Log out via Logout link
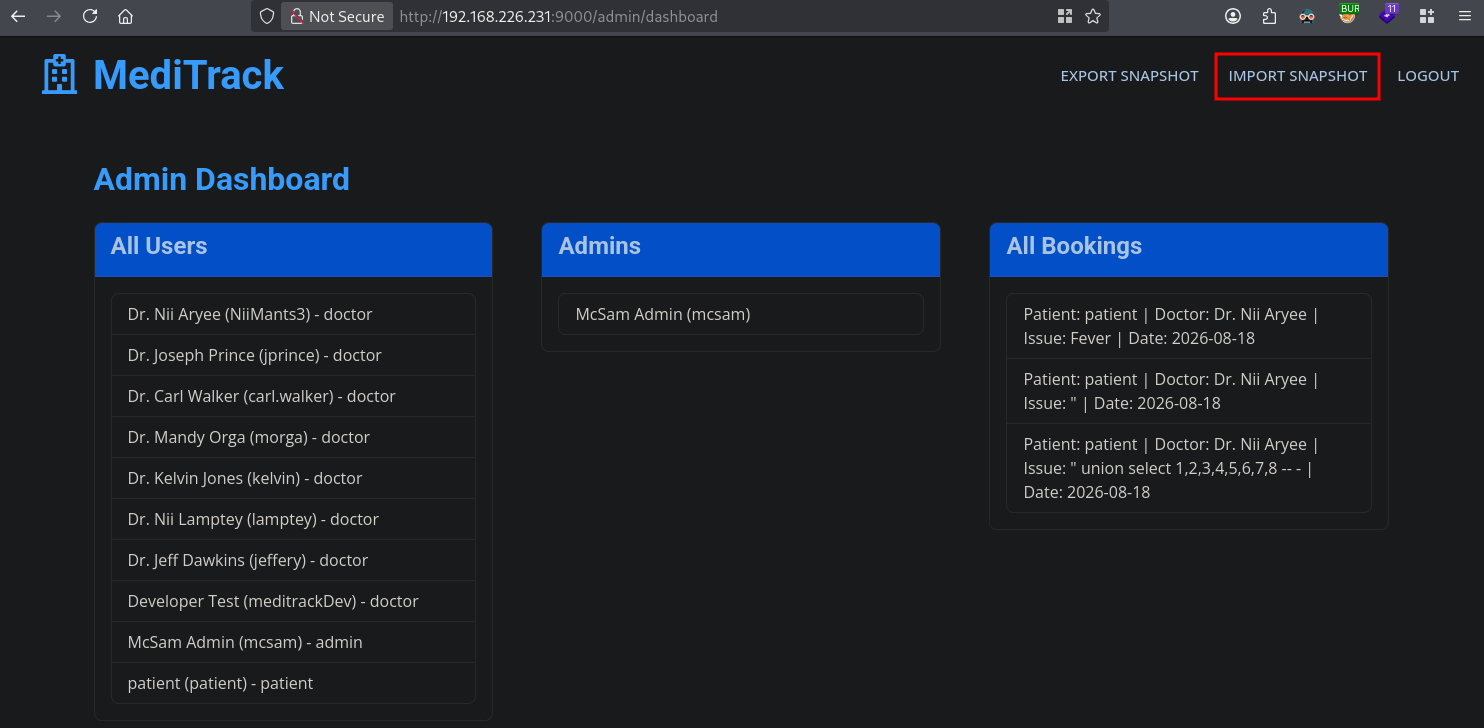The height and width of the screenshot is (728, 1484). coord(1427,76)
